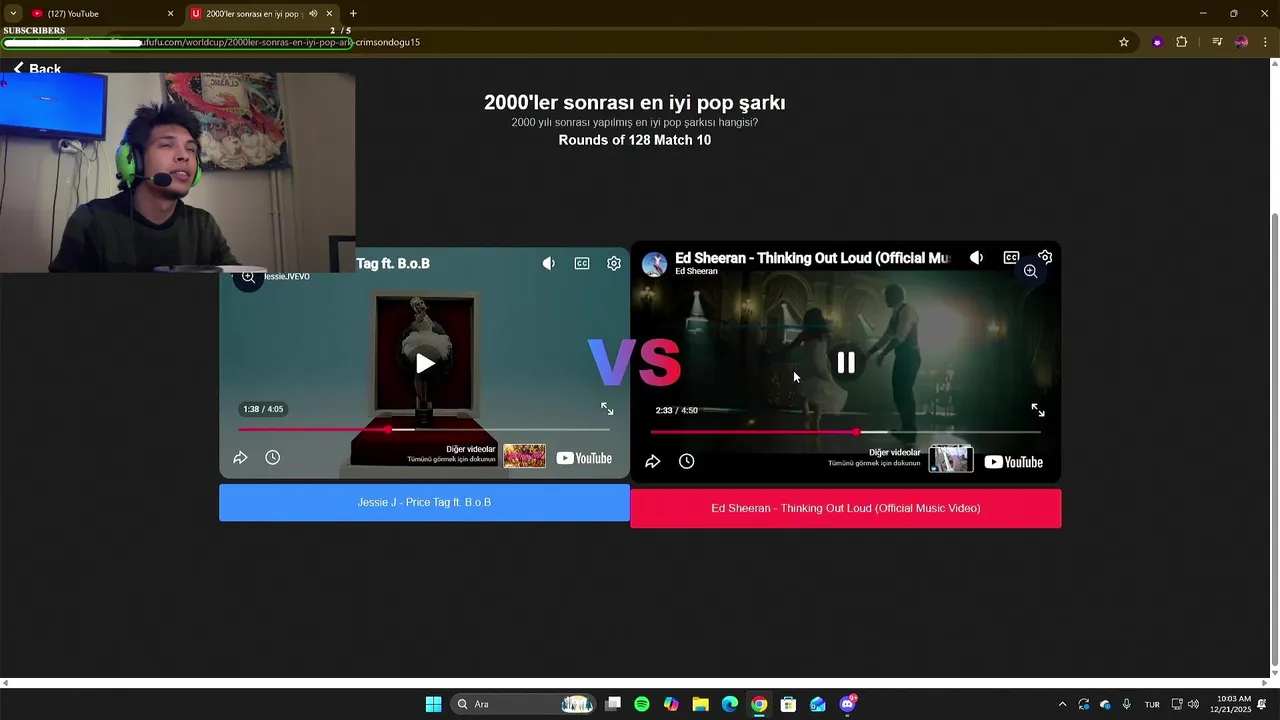Open the purple extension icon in toolbar
Viewport: 1280px width, 720px height.
click(x=1157, y=42)
